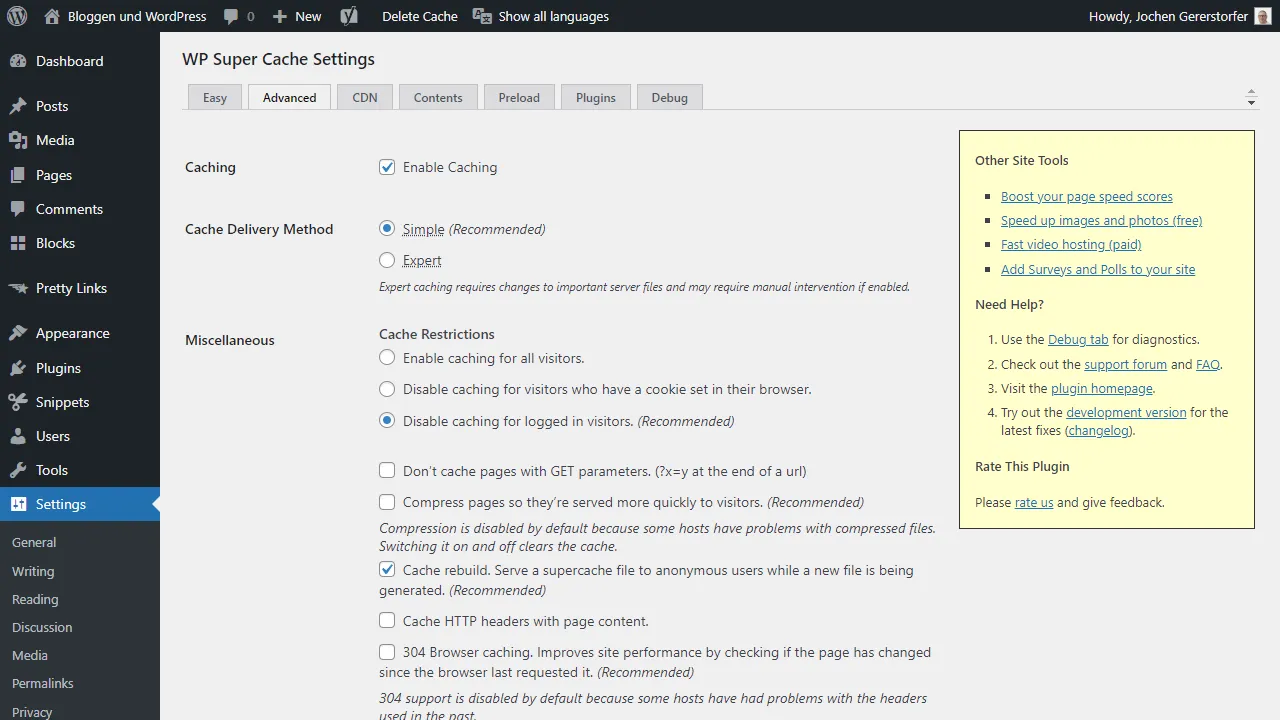Click the Settings sliders icon
Viewport: 1280px width, 720px height.
[x=18, y=504]
